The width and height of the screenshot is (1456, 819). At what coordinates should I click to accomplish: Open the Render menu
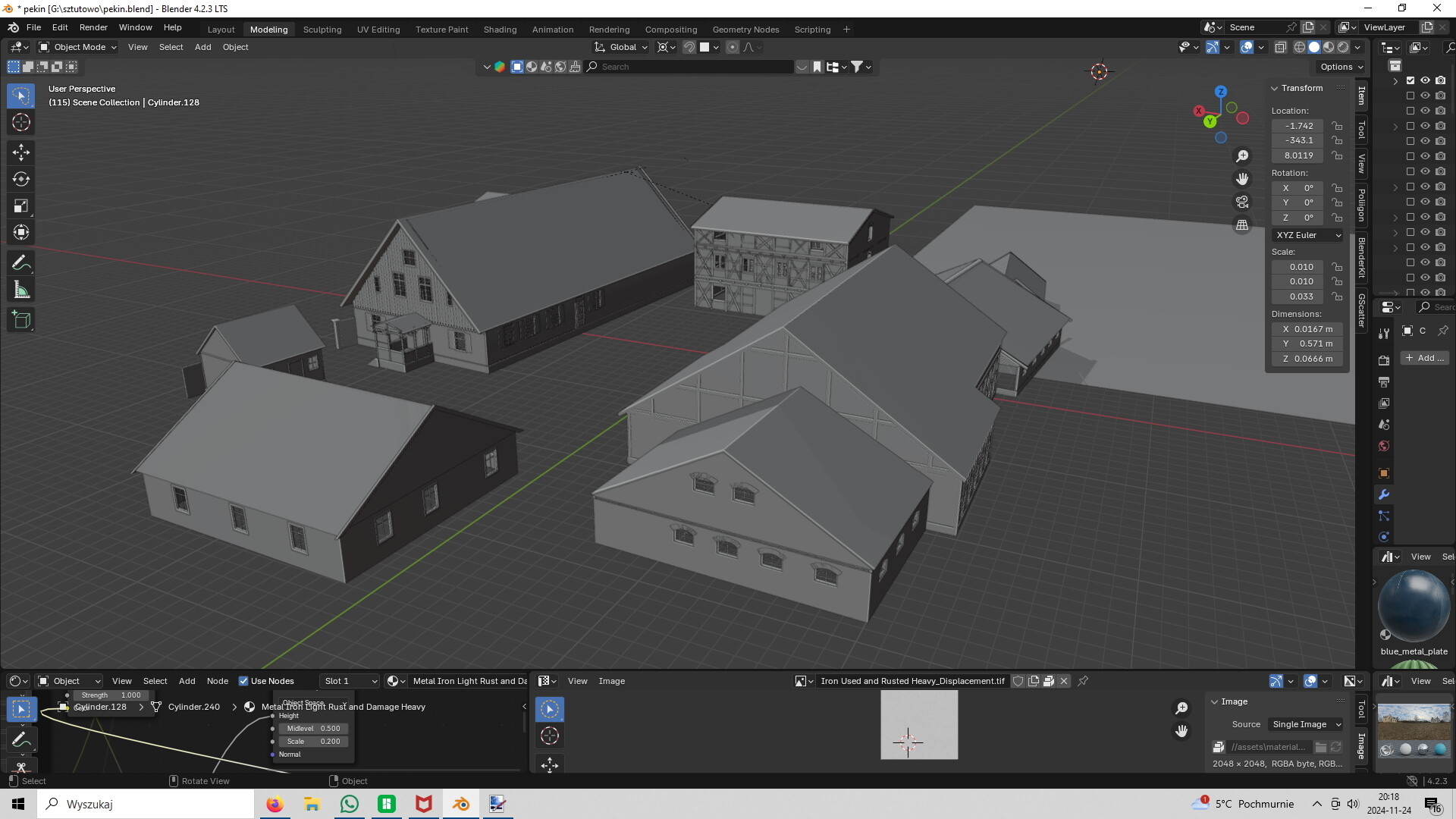[93, 27]
